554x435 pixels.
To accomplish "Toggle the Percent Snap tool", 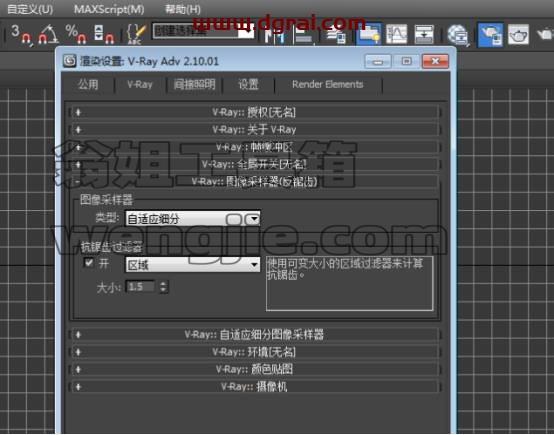I will pos(76,34).
